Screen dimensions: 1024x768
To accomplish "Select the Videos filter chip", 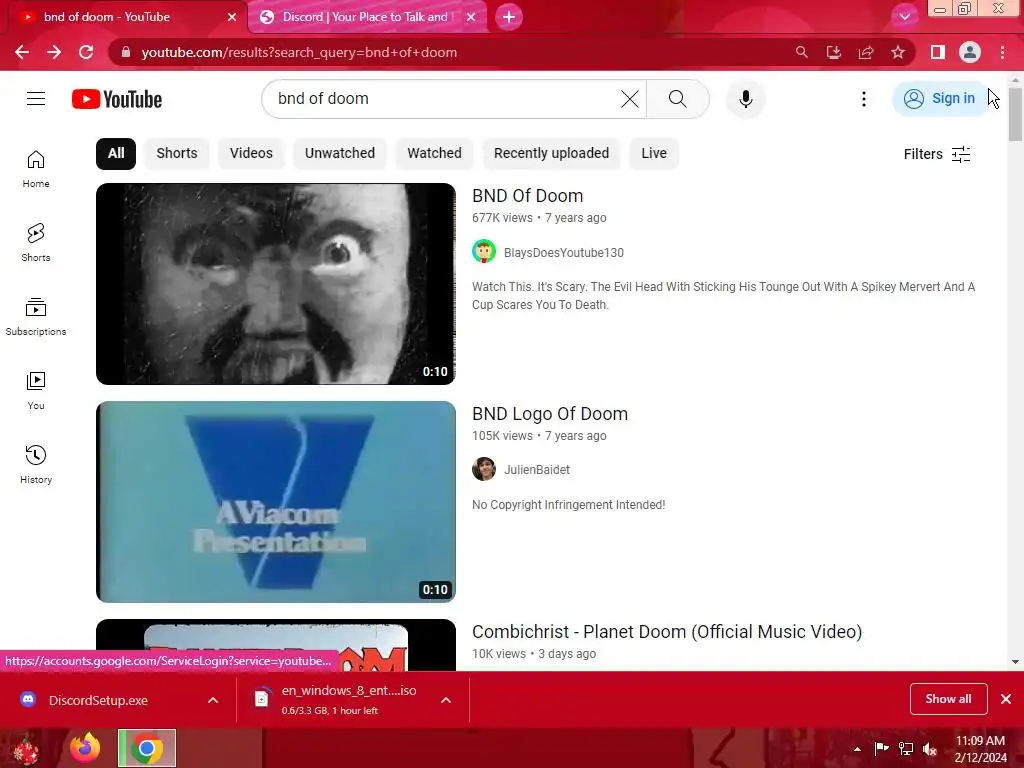I will [251, 153].
